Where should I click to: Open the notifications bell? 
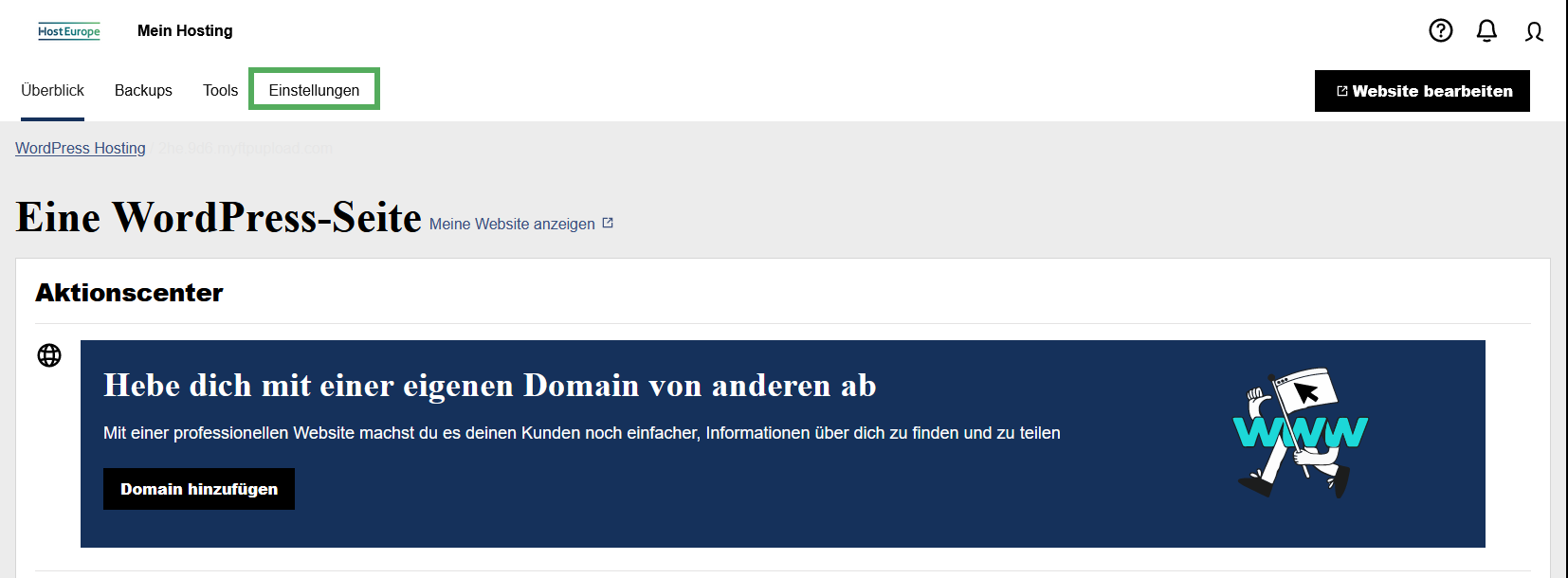pyautogui.click(x=1486, y=31)
